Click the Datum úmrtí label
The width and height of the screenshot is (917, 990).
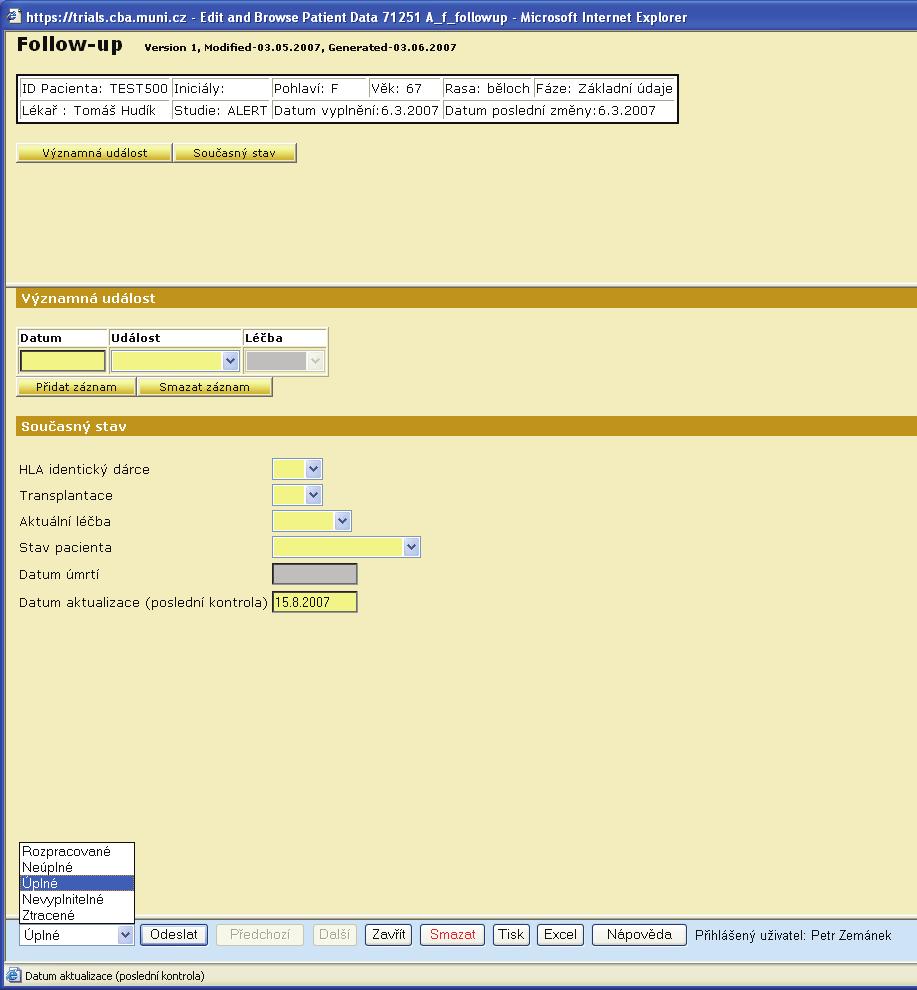click(x=59, y=575)
